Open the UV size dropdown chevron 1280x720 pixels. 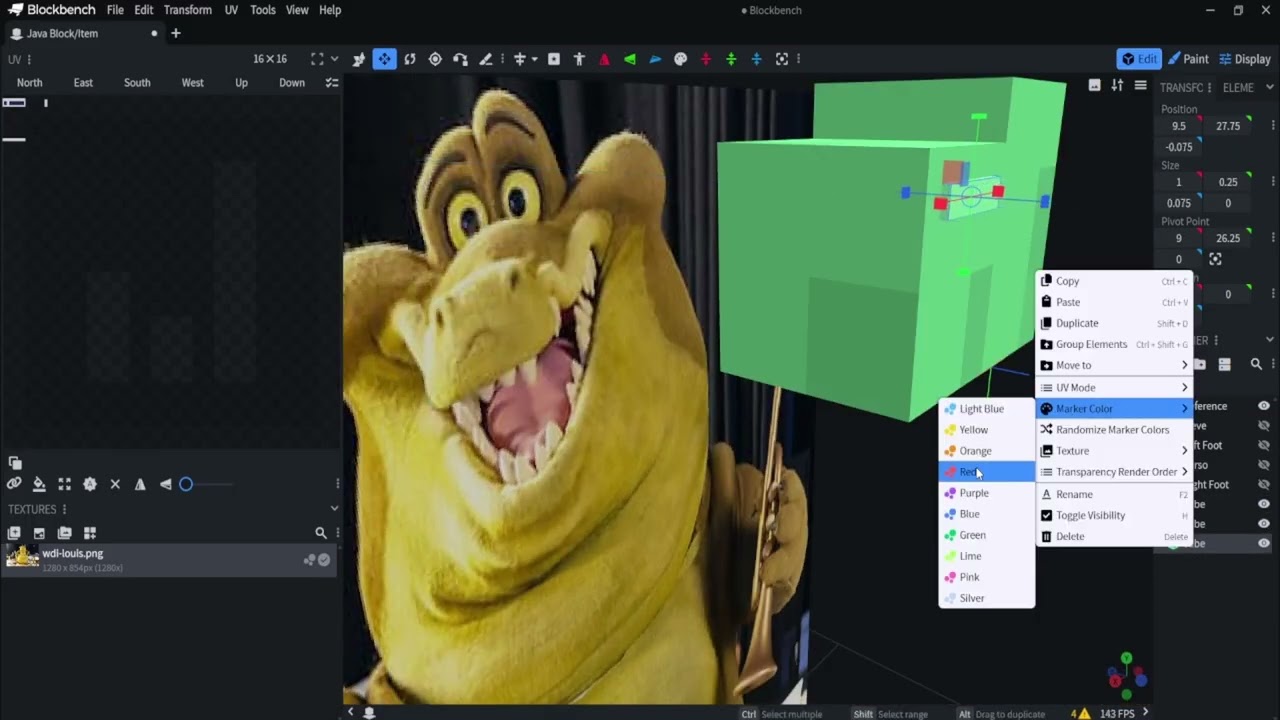[x=334, y=59]
